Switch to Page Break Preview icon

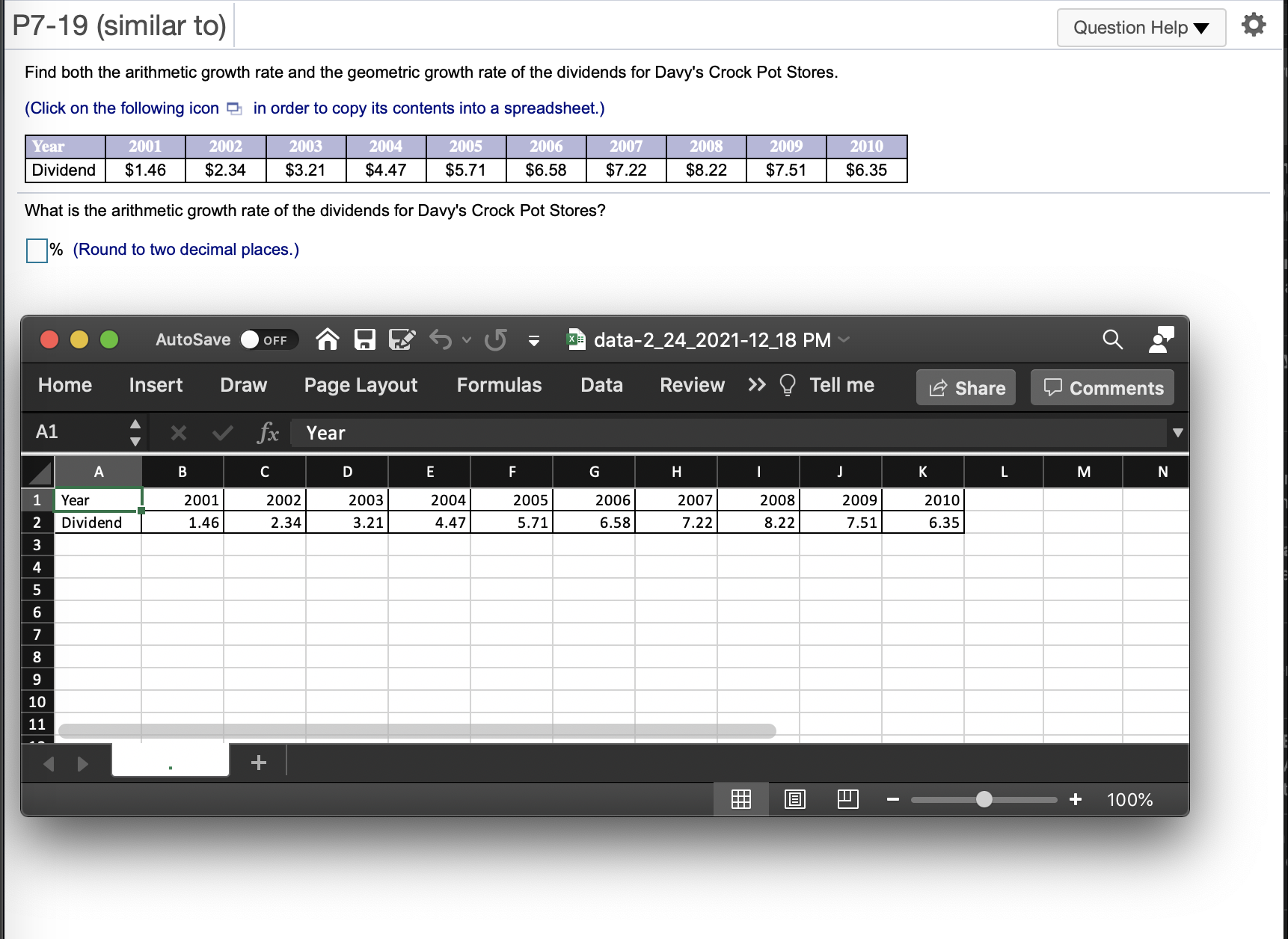[847, 799]
